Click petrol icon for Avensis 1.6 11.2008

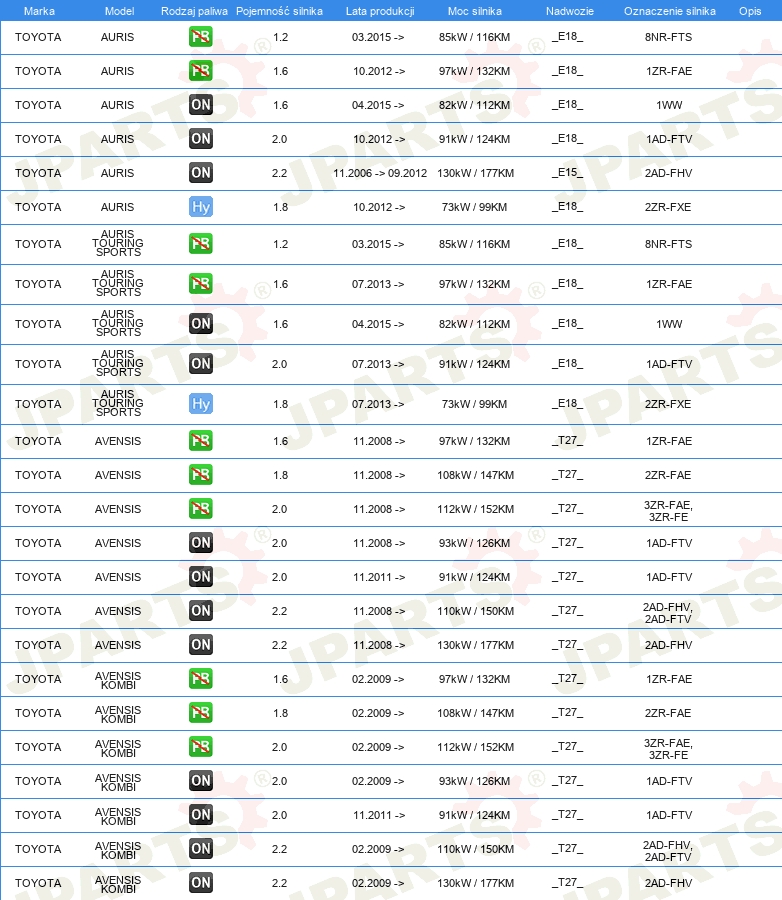(200, 440)
